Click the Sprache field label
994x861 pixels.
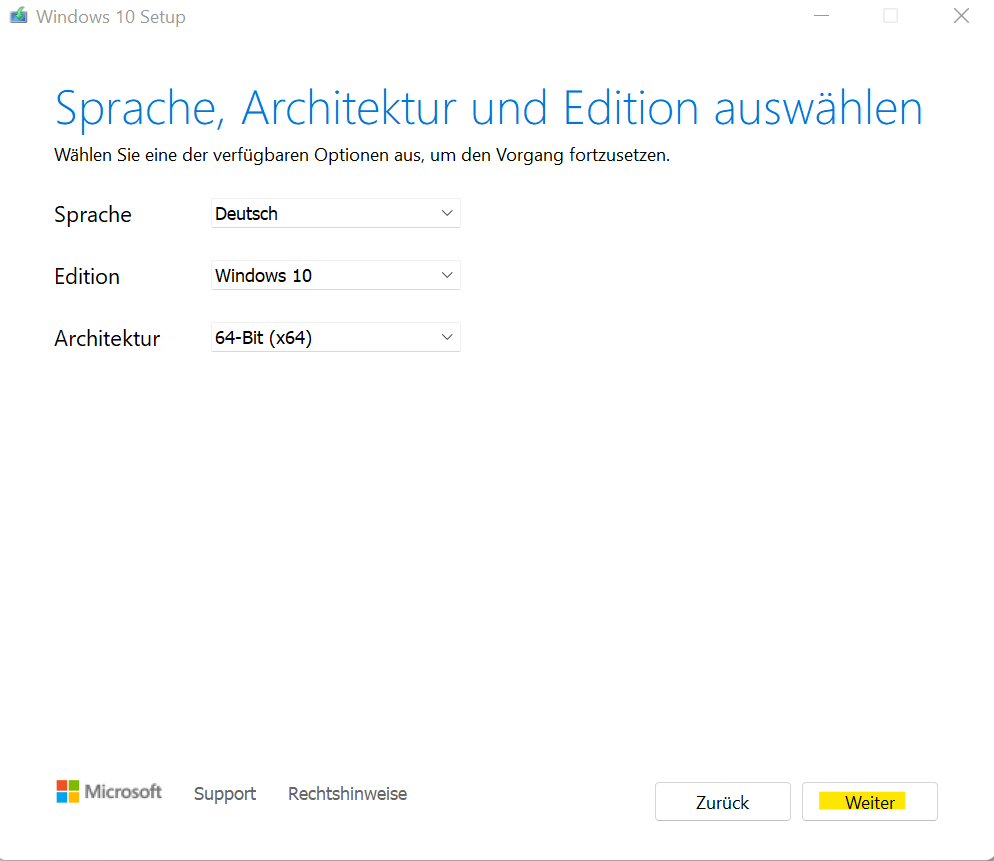tap(93, 215)
